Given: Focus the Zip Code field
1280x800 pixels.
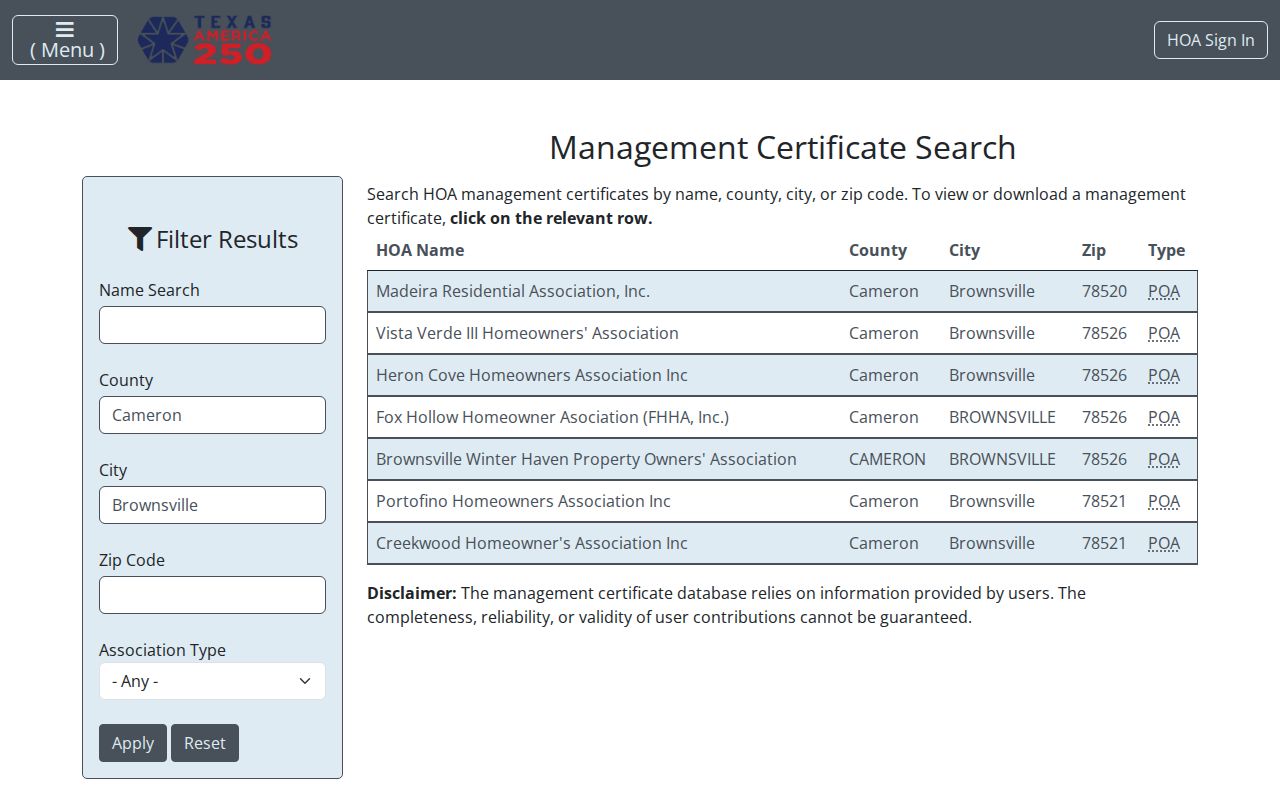Looking at the screenshot, I should pos(212,595).
